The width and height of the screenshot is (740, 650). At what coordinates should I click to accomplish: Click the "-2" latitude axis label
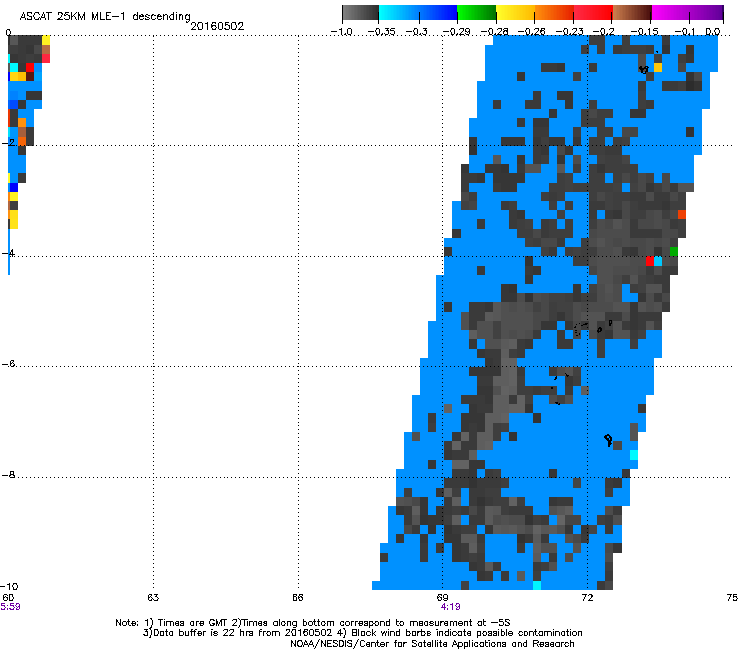[x=8, y=142]
